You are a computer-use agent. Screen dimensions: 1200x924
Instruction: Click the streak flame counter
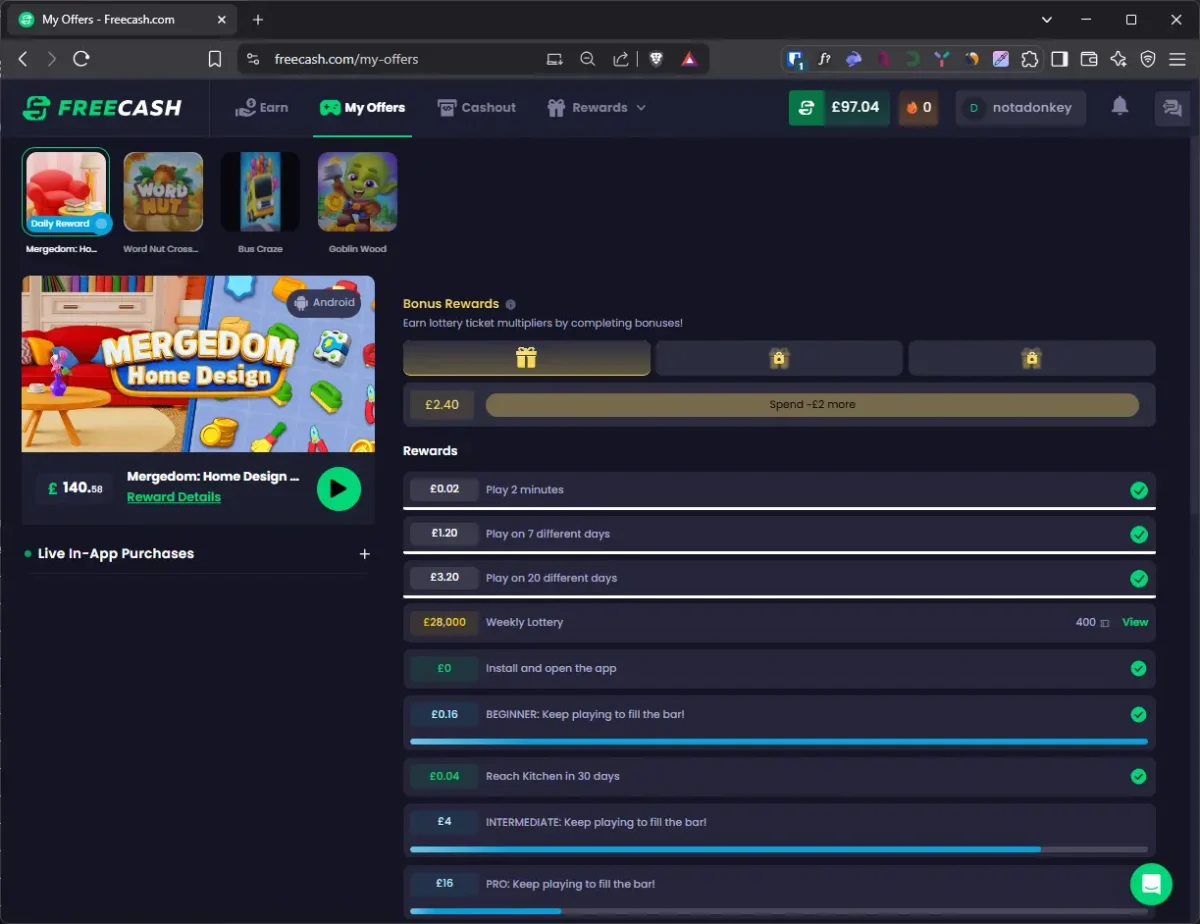pyautogui.click(x=918, y=108)
